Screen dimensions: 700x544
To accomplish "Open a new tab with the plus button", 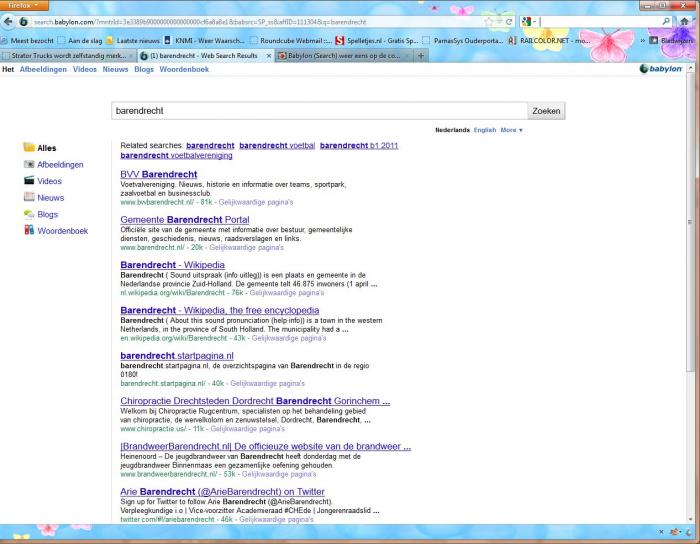I will click(x=421, y=56).
